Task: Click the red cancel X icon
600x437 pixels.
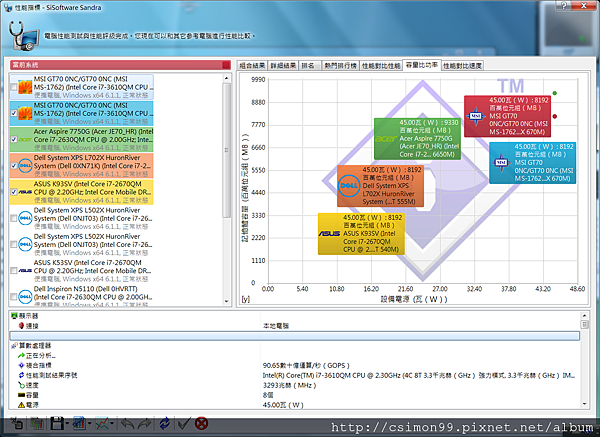Action: [201, 423]
